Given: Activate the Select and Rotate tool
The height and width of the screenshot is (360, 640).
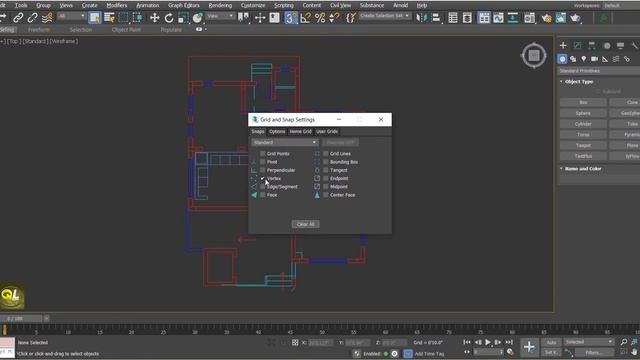Looking at the screenshot, I should [x=169, y=18].
